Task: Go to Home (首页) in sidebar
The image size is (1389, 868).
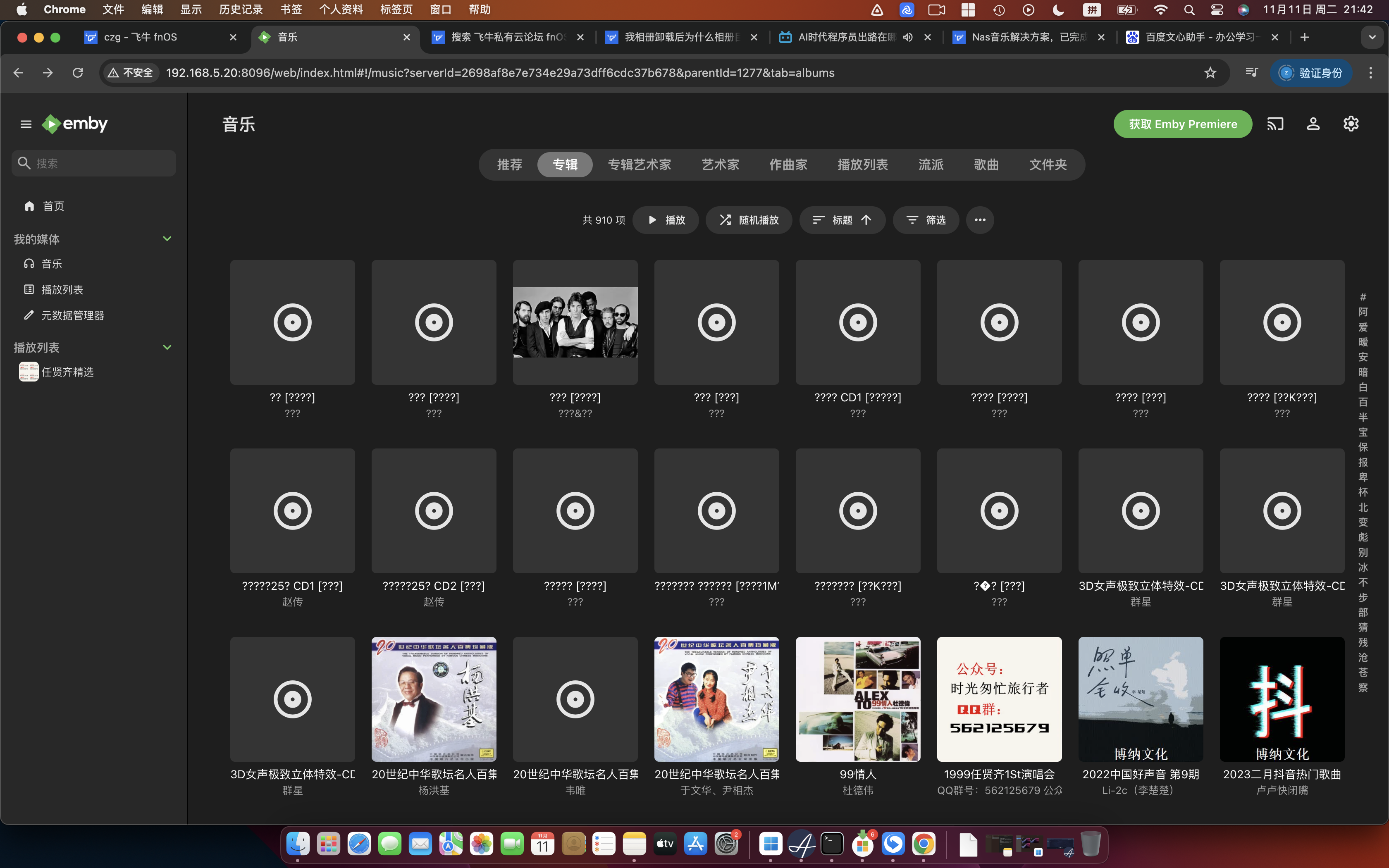Action: 53,206
